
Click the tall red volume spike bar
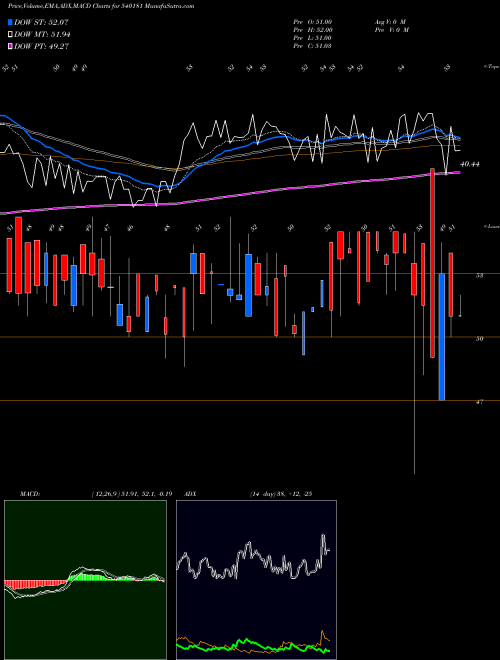click(432, 263)
